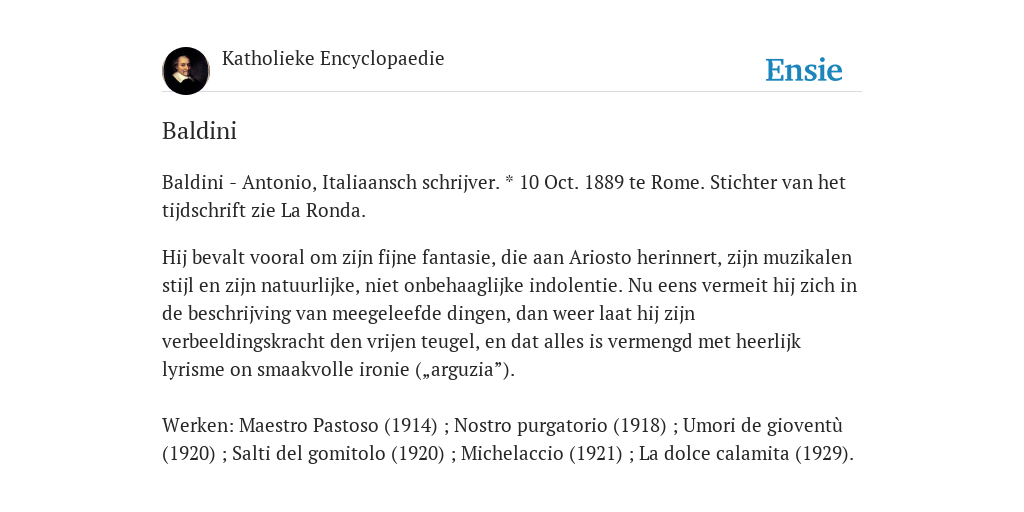This screenshot has width=1024, height=512.
Task: Click the round portrait avatar image
Action: coord(186,71)
